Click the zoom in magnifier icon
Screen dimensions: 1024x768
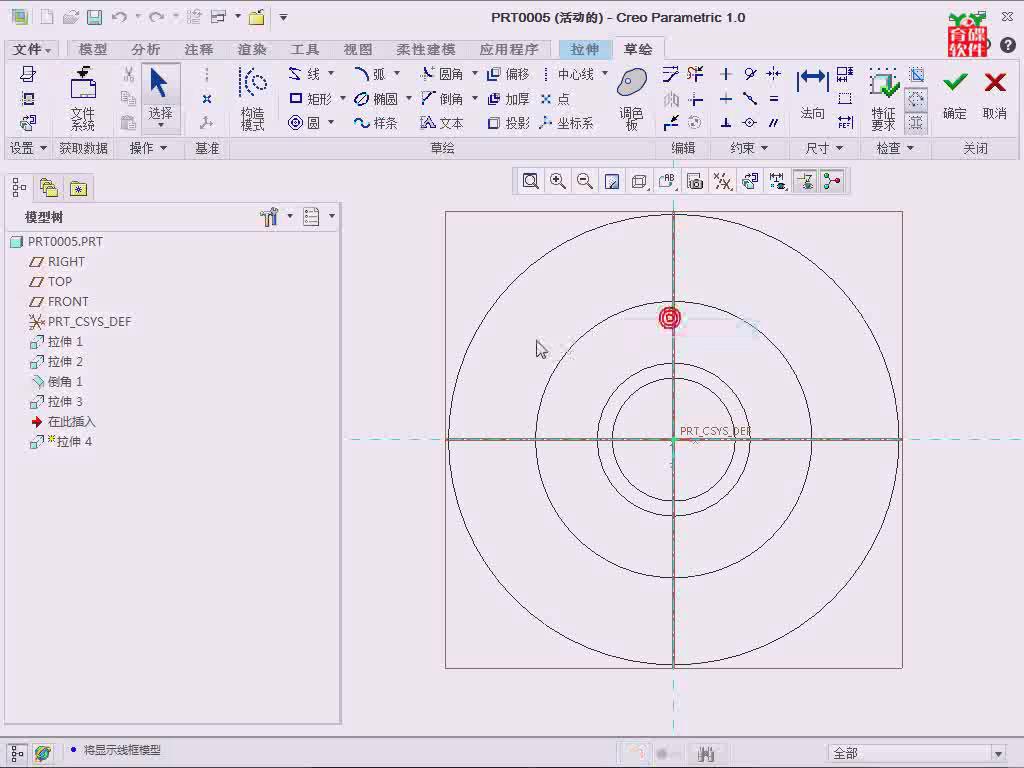tap(558, 182)
